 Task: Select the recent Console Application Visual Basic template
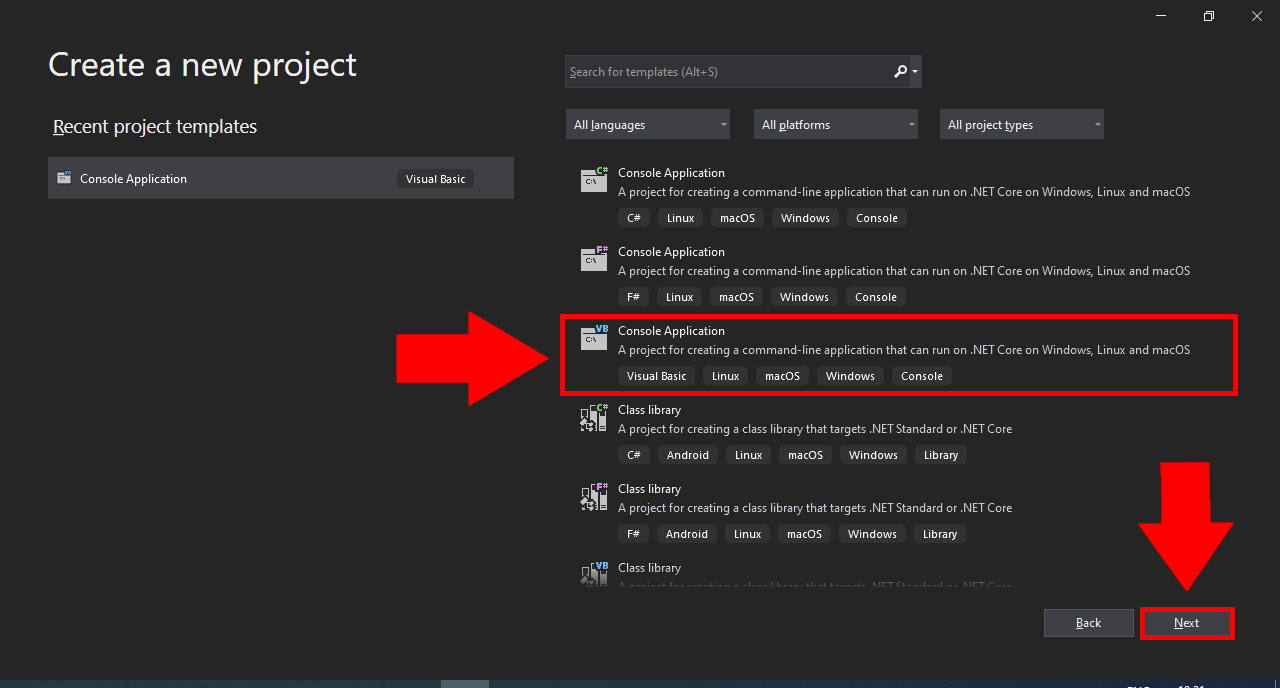(x=281, y=178)
